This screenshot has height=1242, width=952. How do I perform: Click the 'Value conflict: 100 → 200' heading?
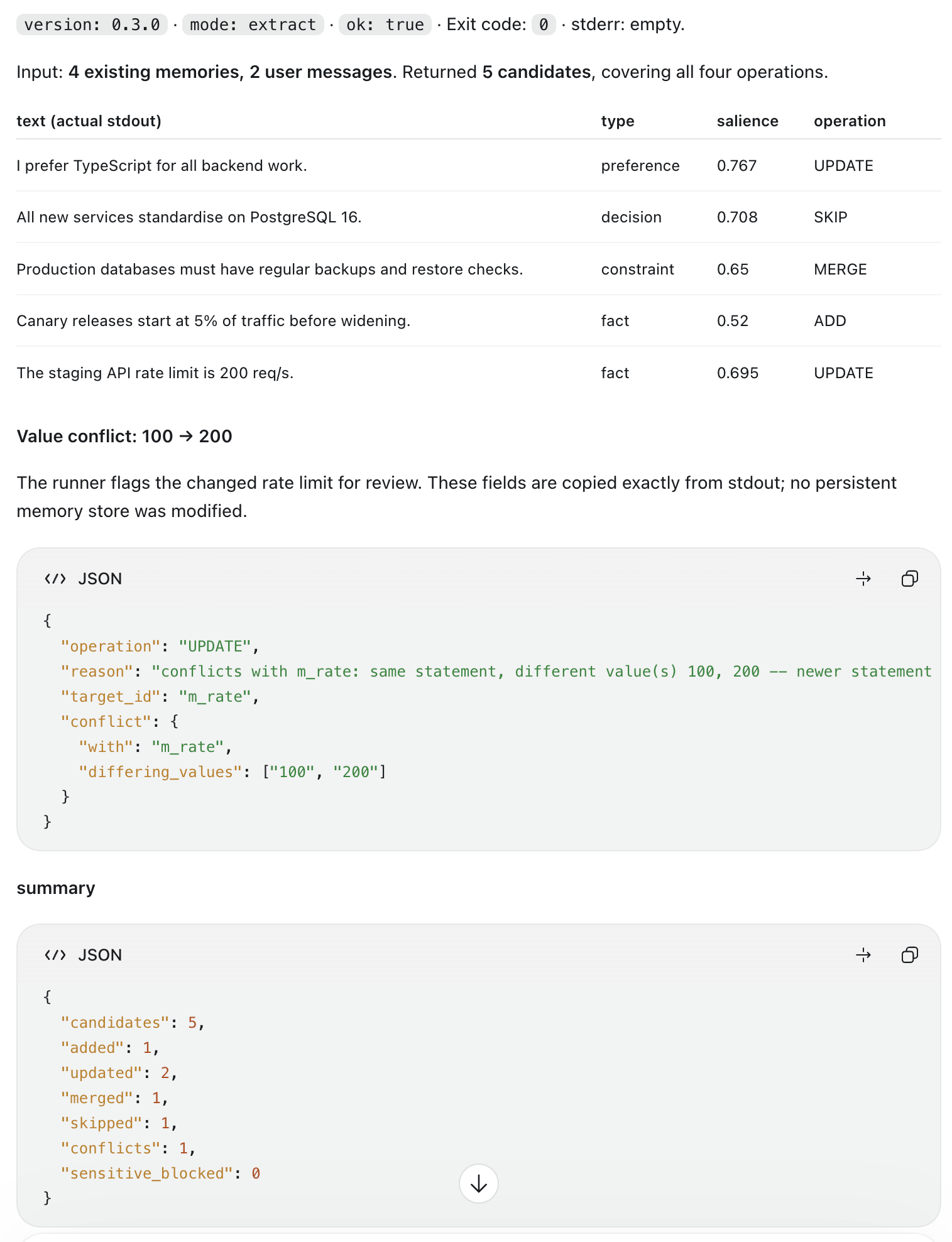(124, 436)
